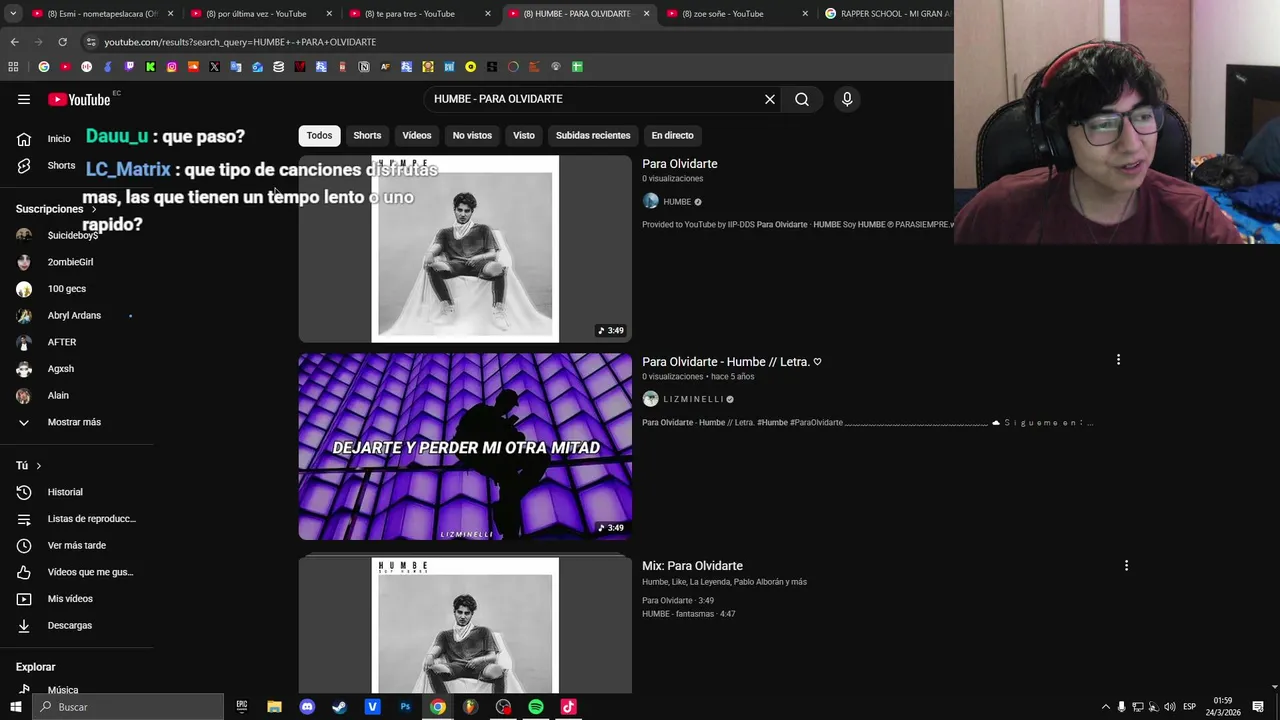Select the En directo filter chip
Screen dimensions: 1280x720
coord(672,135)
